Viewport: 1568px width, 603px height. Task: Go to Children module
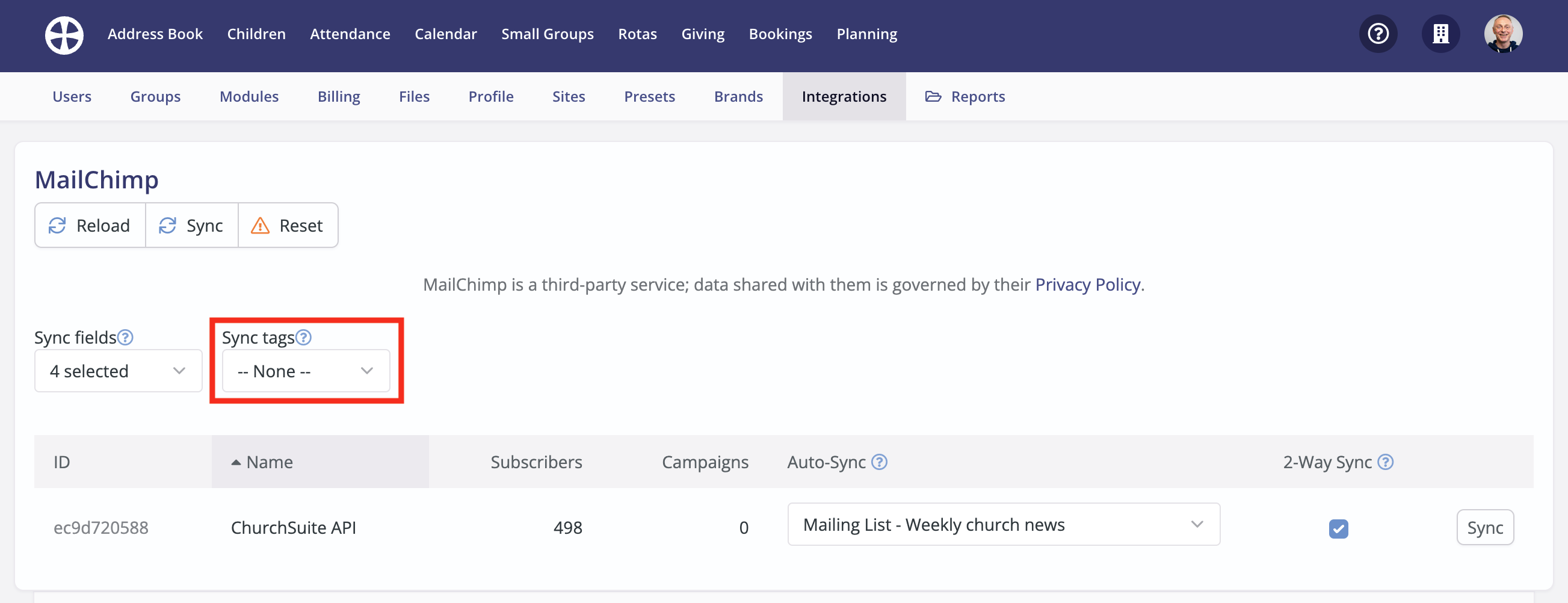point(256,34)
